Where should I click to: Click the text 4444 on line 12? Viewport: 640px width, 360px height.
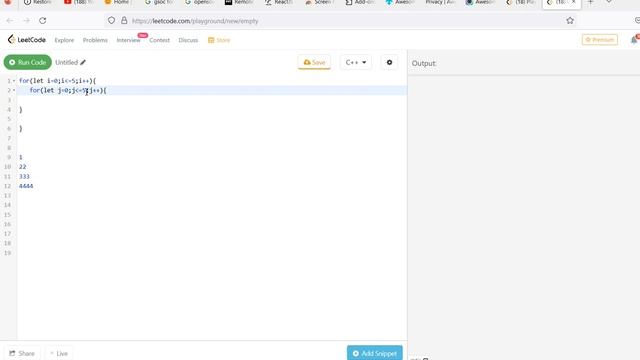[26, 186]
